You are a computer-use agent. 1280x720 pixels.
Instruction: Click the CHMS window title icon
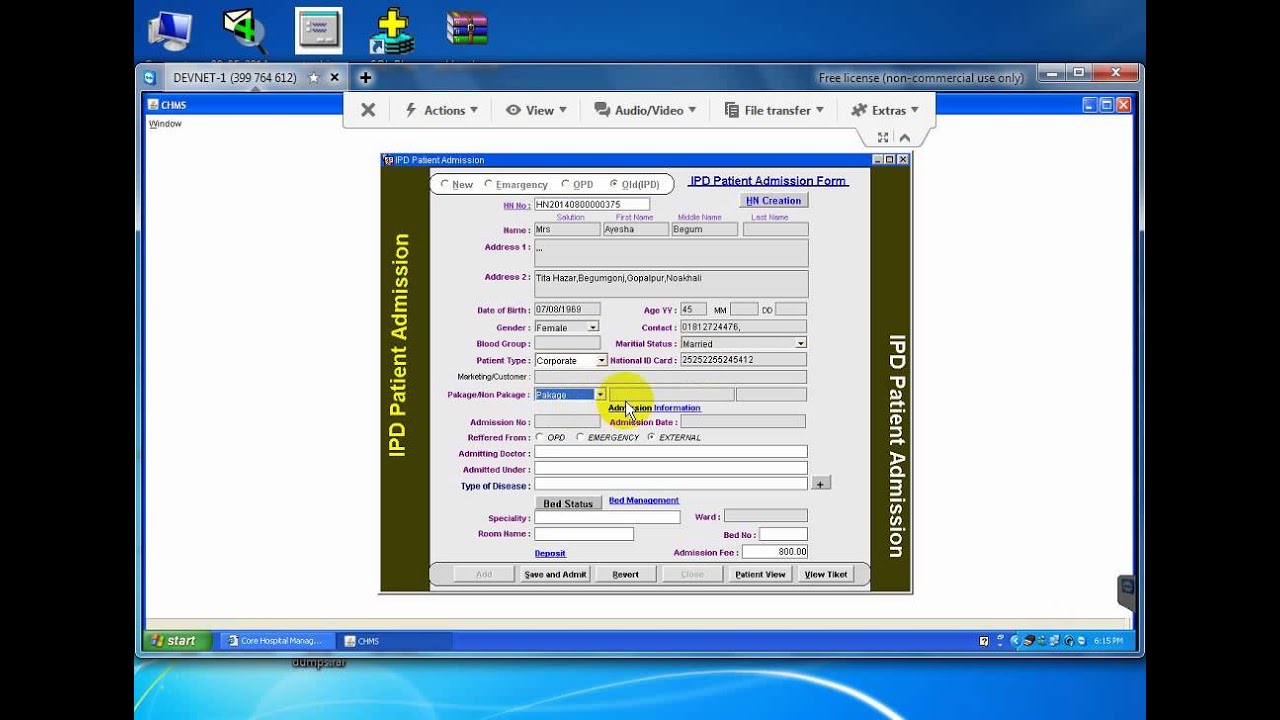pyautogui.click(x=153, y=105)
